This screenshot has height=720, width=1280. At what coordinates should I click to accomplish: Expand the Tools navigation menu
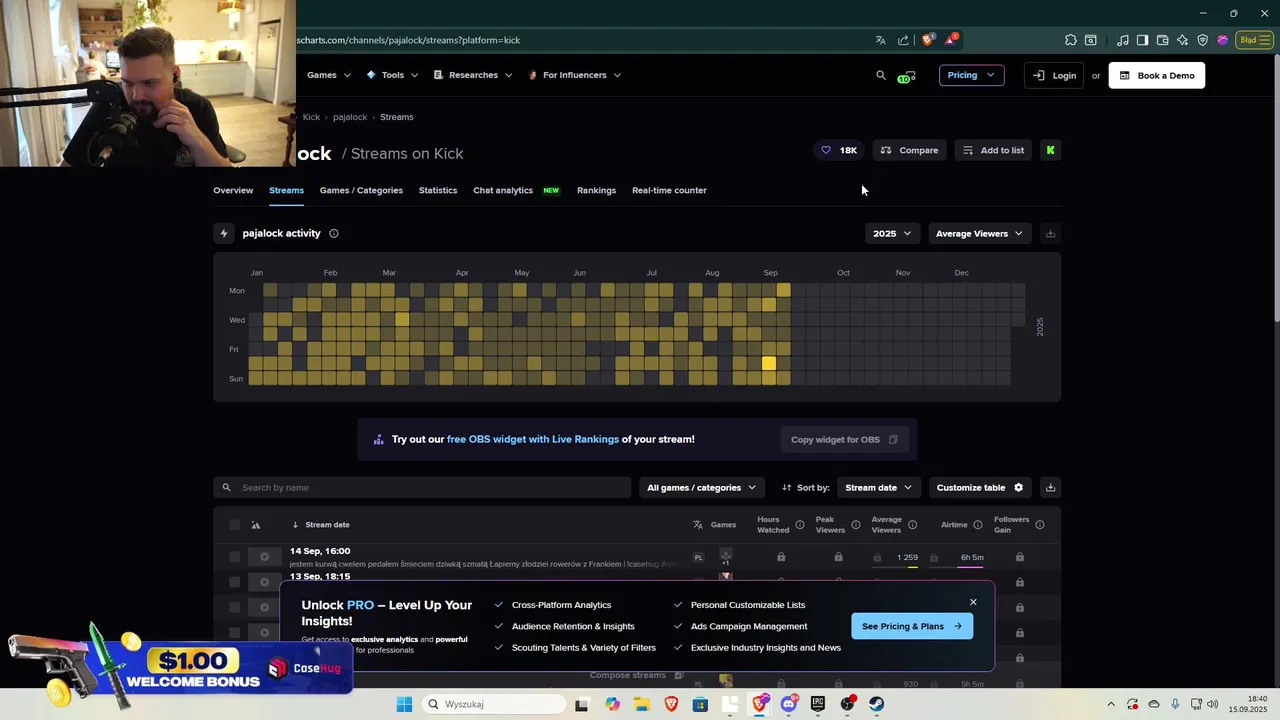(x=393, y=75)
